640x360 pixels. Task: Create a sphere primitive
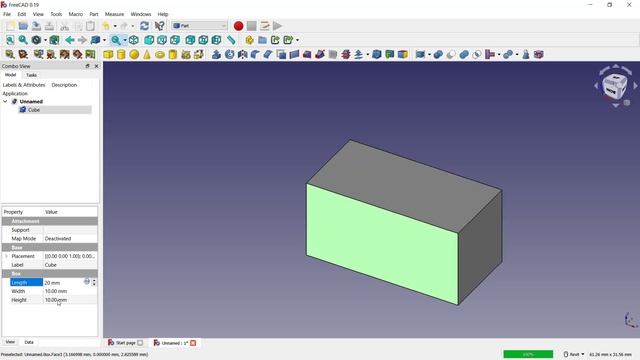point(134,54)
